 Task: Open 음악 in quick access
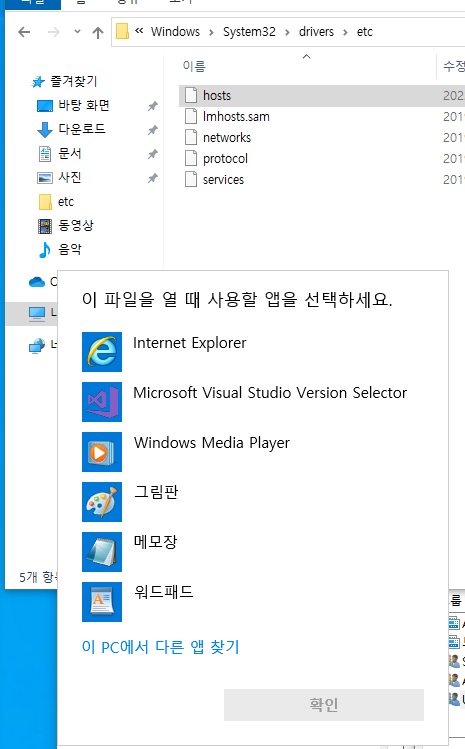(x=70, y=249)
